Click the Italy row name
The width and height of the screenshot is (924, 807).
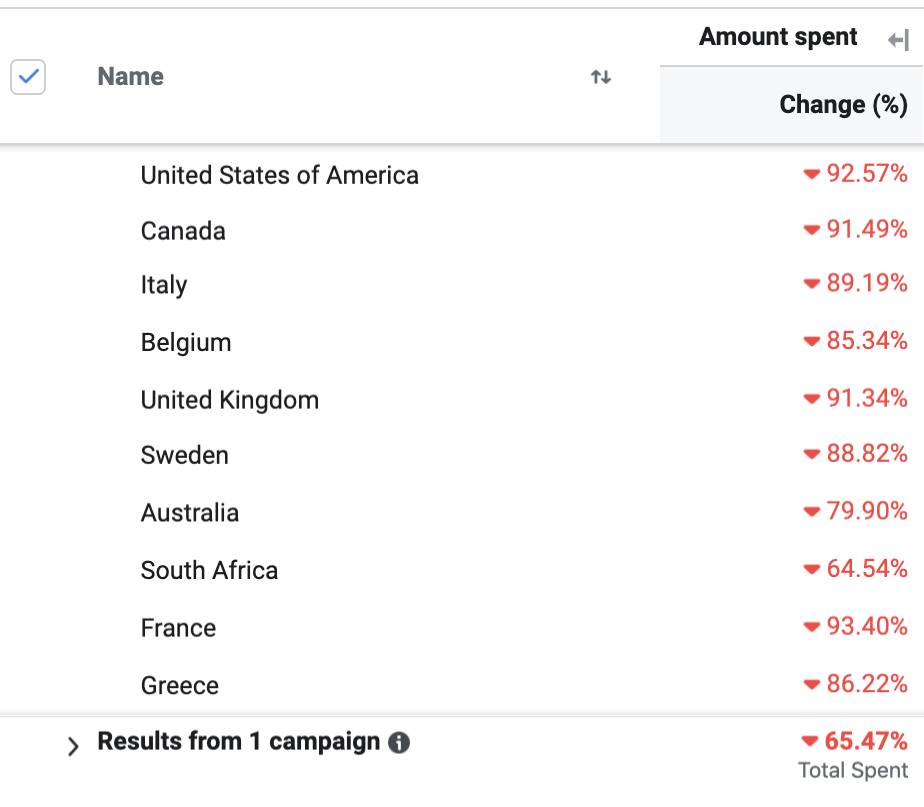164,285
